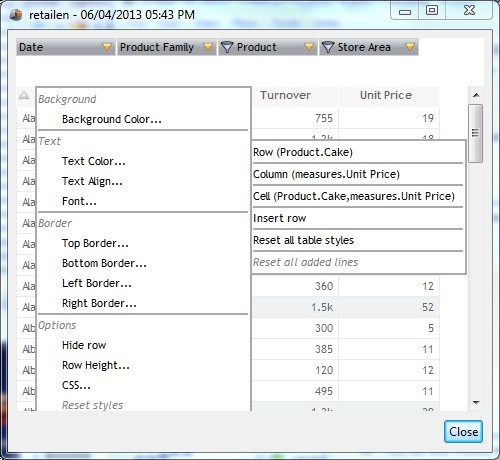Click the Unit Price cell showing 19
The width and height of the screenshot is (500, 460).
coord(389,118)
